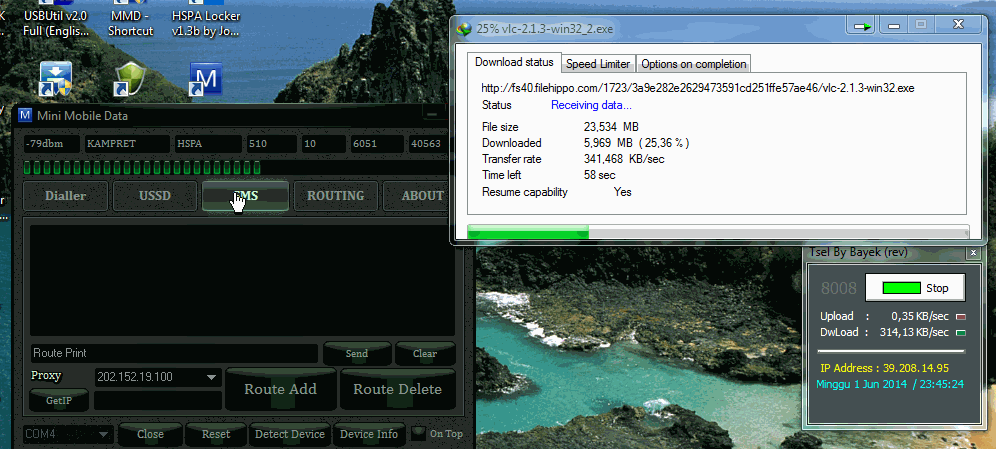Click the HSPA network type field

pyautogui.click(x=208, y=144)
